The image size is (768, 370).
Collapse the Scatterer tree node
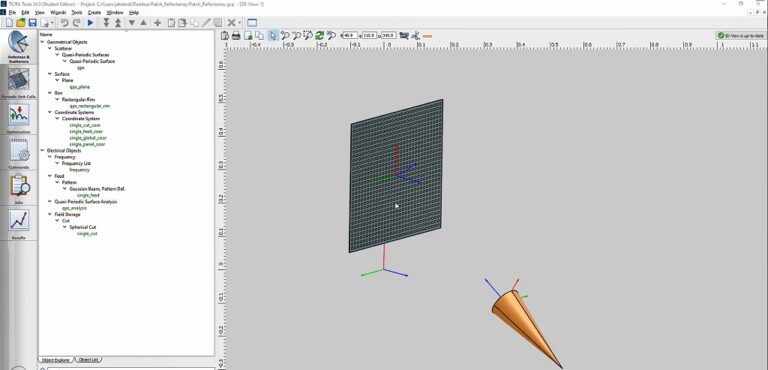(x=49, y=49)
